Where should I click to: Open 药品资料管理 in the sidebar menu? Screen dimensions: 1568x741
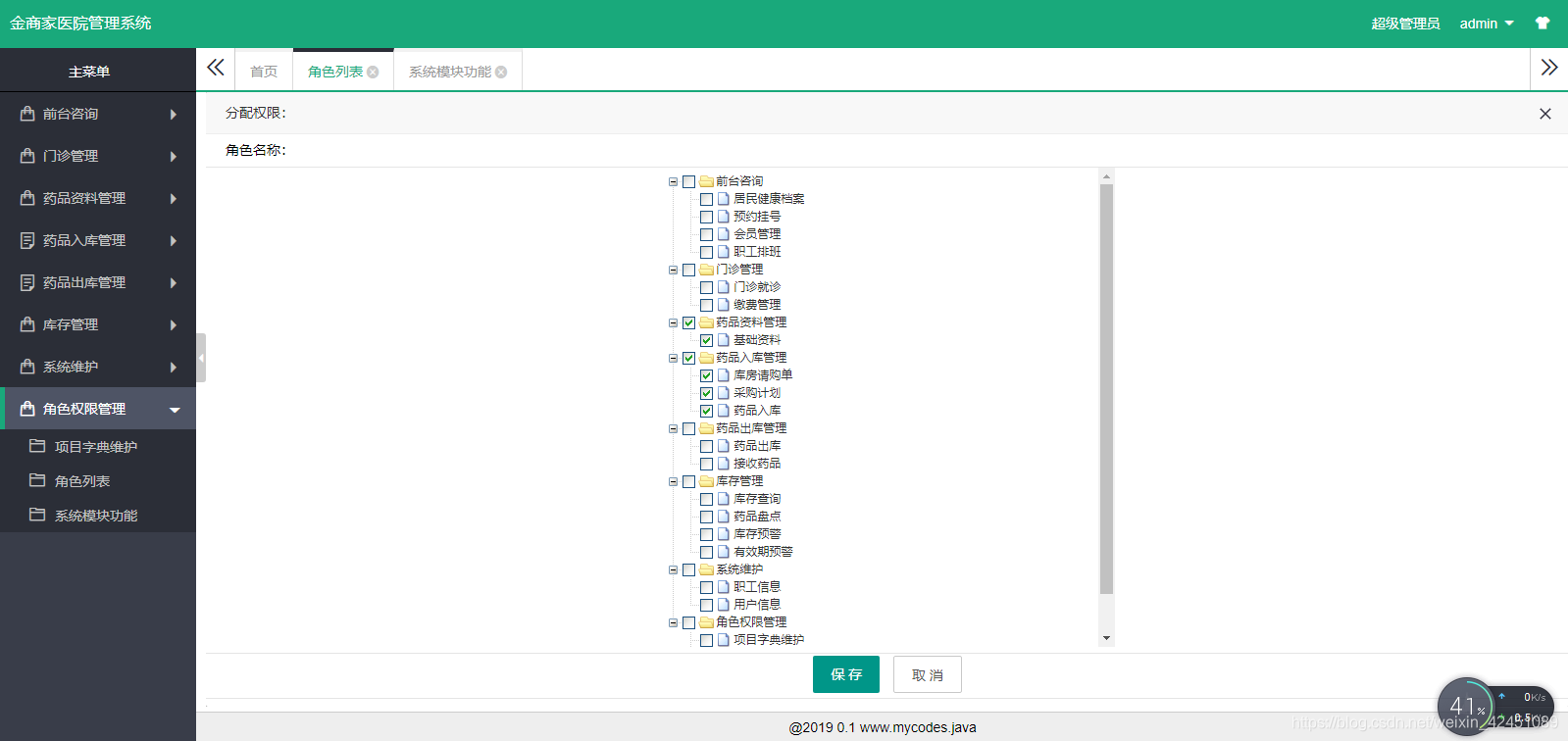(98, 198)
